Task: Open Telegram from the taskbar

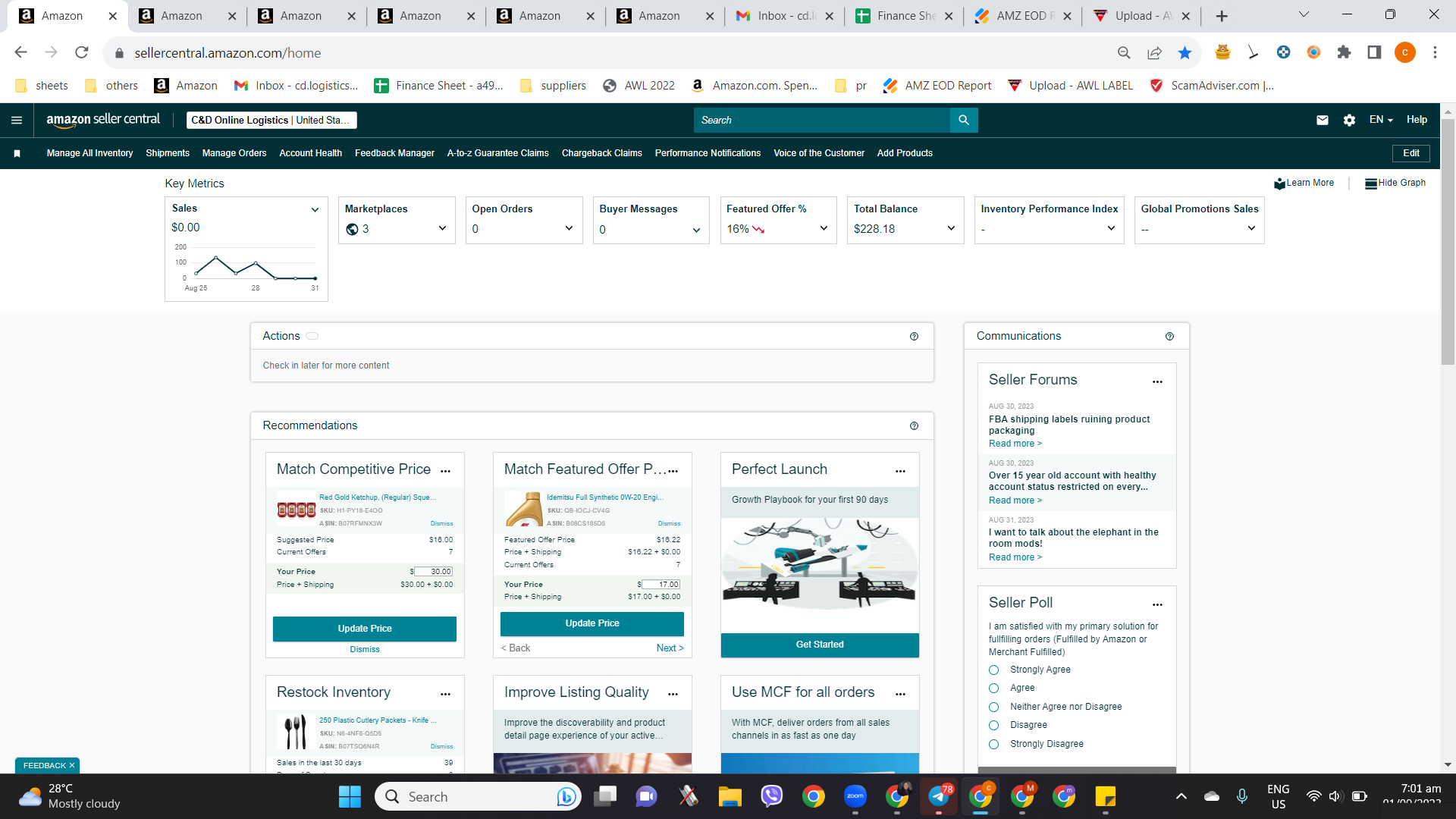Action: click(939, 796)
